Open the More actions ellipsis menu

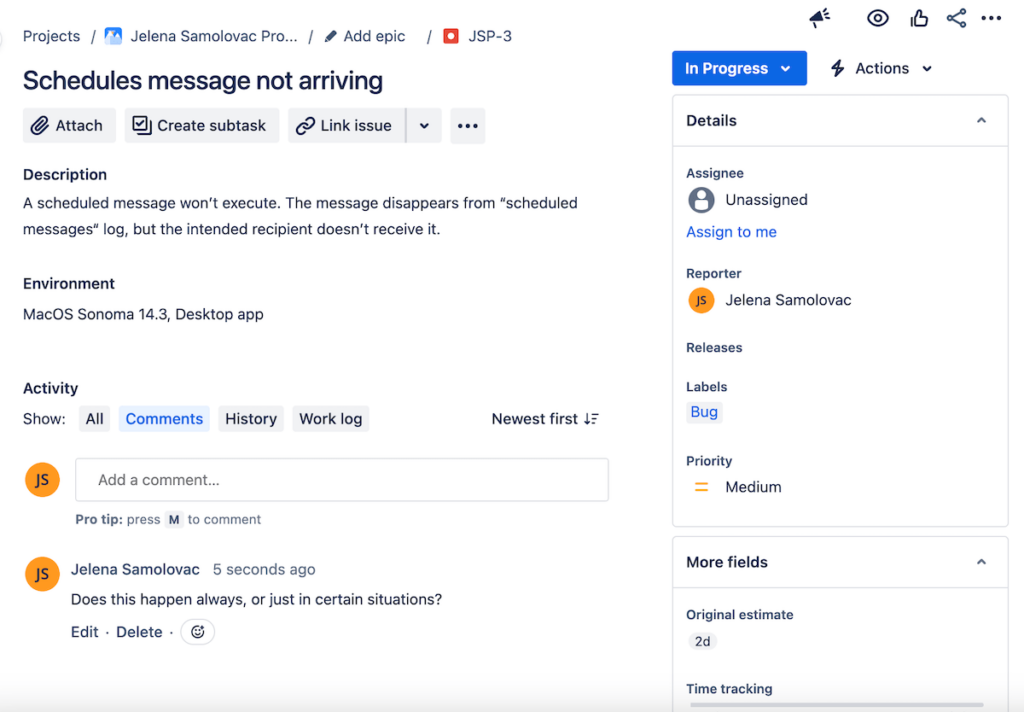[x=467, y=125]
